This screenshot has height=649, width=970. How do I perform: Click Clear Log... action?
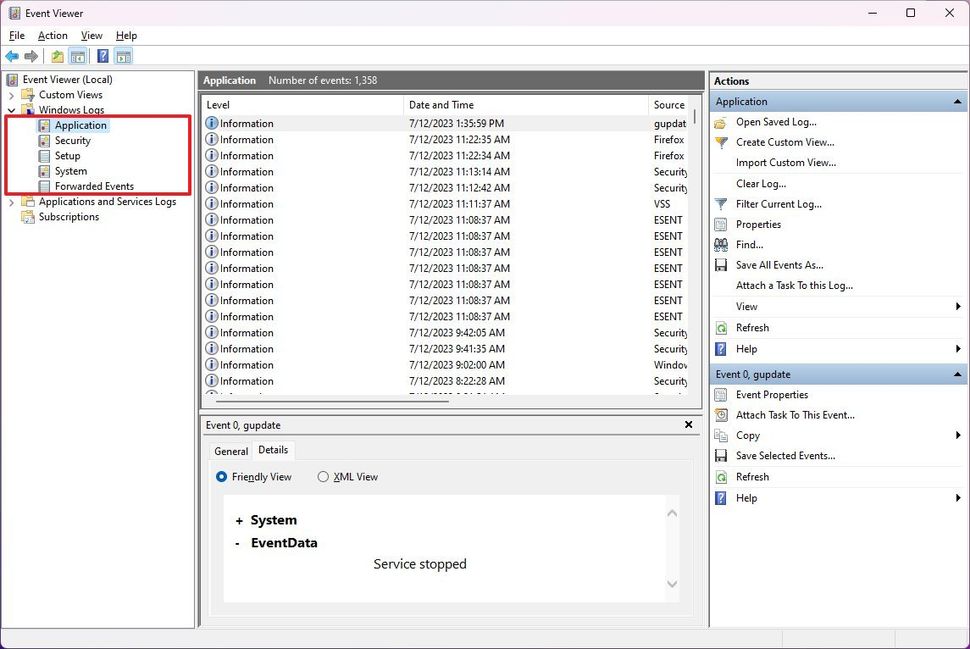pos(761,184)
